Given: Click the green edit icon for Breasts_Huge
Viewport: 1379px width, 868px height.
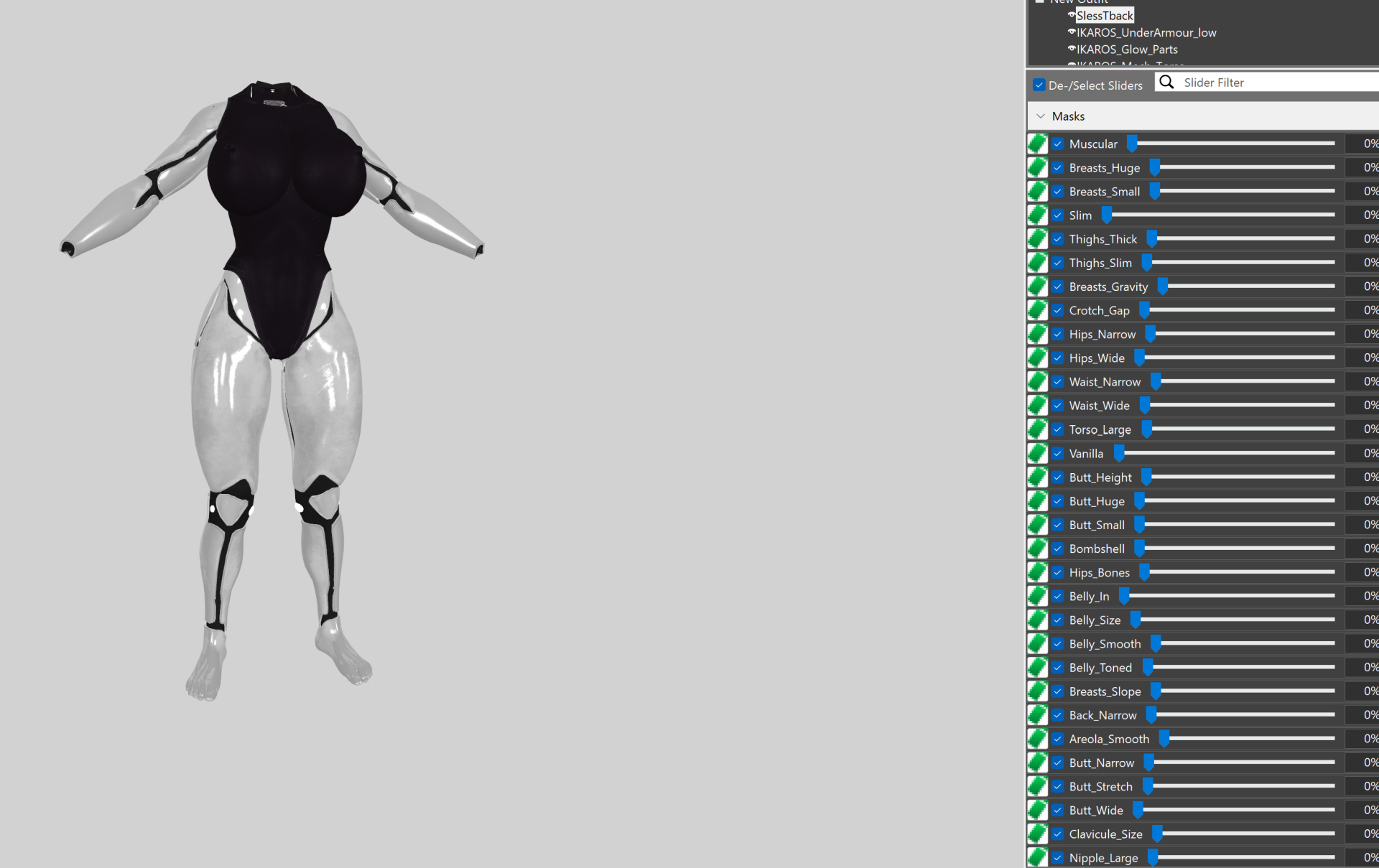Looking at the screenshot, I should [1037, 167].
